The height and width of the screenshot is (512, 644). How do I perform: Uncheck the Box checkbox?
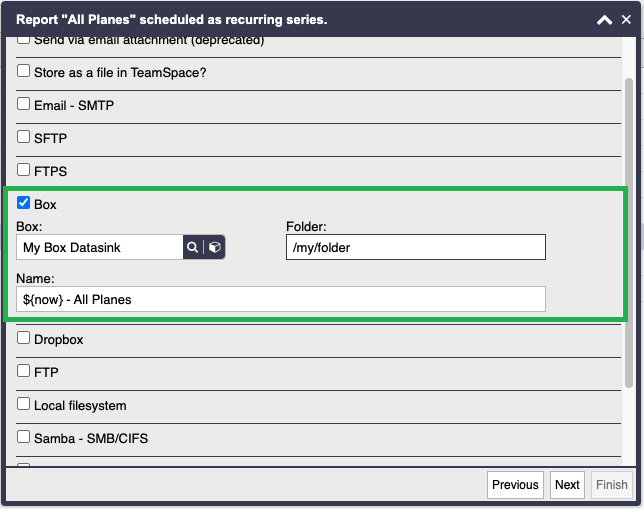[x=23, y=203]
